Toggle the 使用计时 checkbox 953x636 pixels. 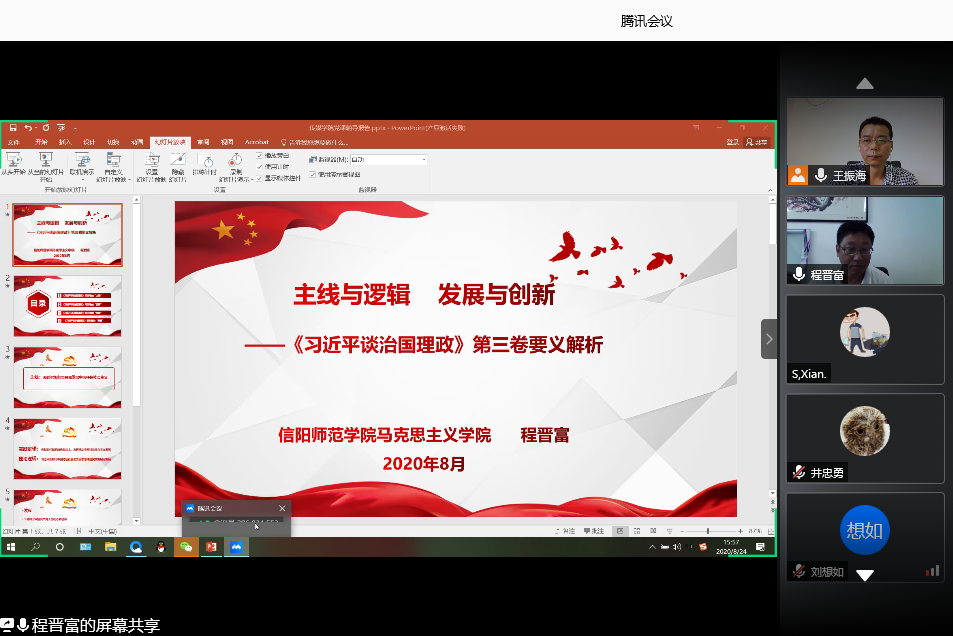coord(260,166)
